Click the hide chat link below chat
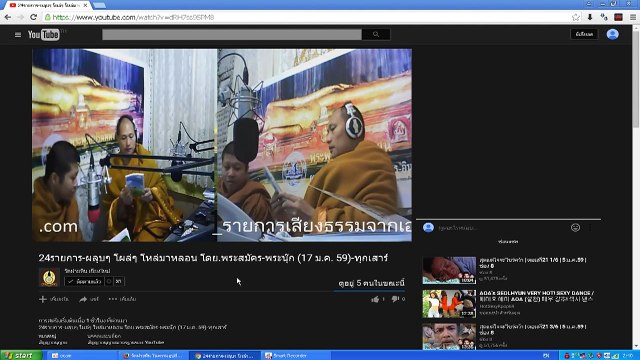 pos(508,242)
